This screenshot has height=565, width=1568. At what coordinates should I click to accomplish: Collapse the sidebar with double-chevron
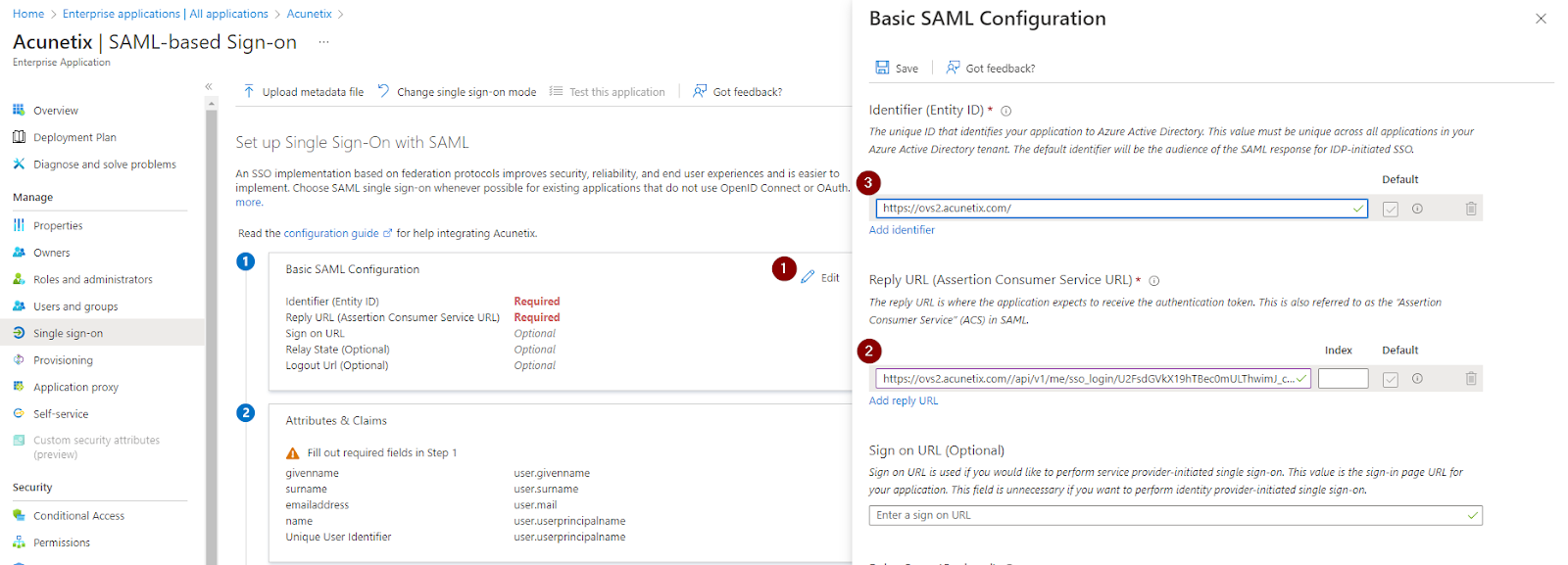209,87
